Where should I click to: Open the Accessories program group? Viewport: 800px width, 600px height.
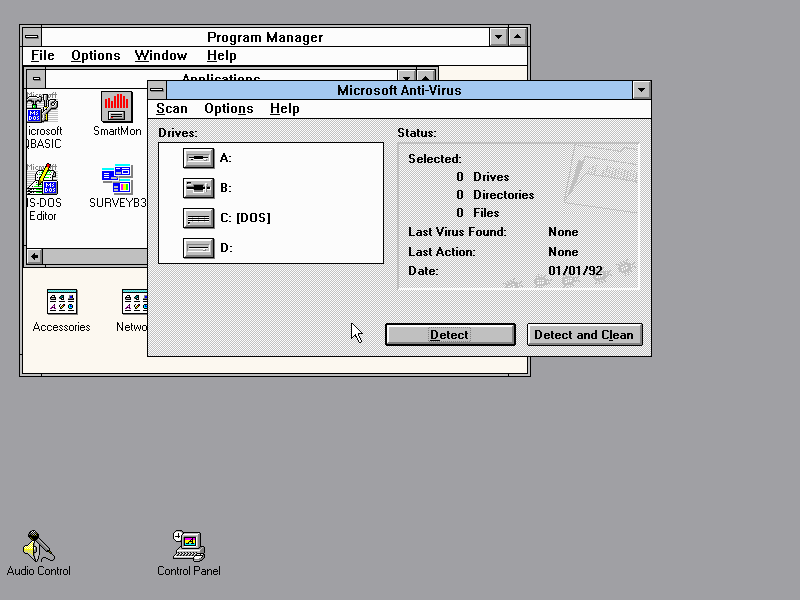click(x=61, y=302)
